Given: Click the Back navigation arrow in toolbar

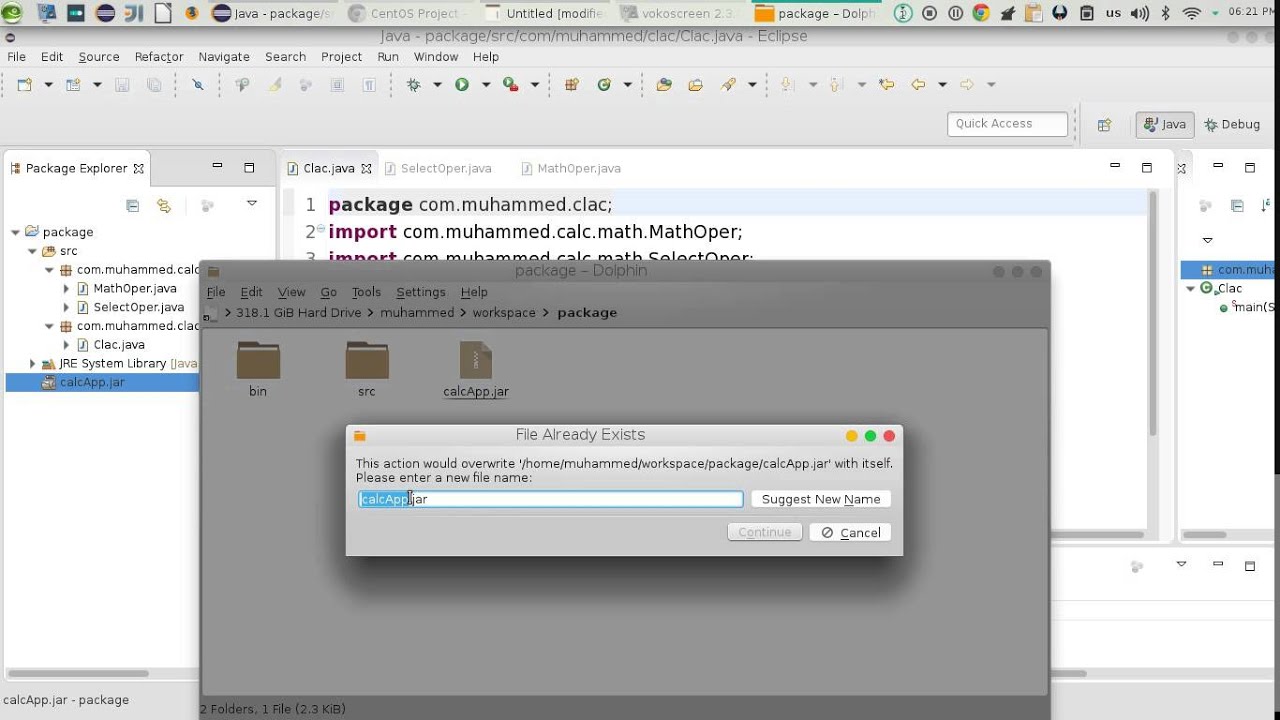Looking at the screenshot, I should point(918,85).
